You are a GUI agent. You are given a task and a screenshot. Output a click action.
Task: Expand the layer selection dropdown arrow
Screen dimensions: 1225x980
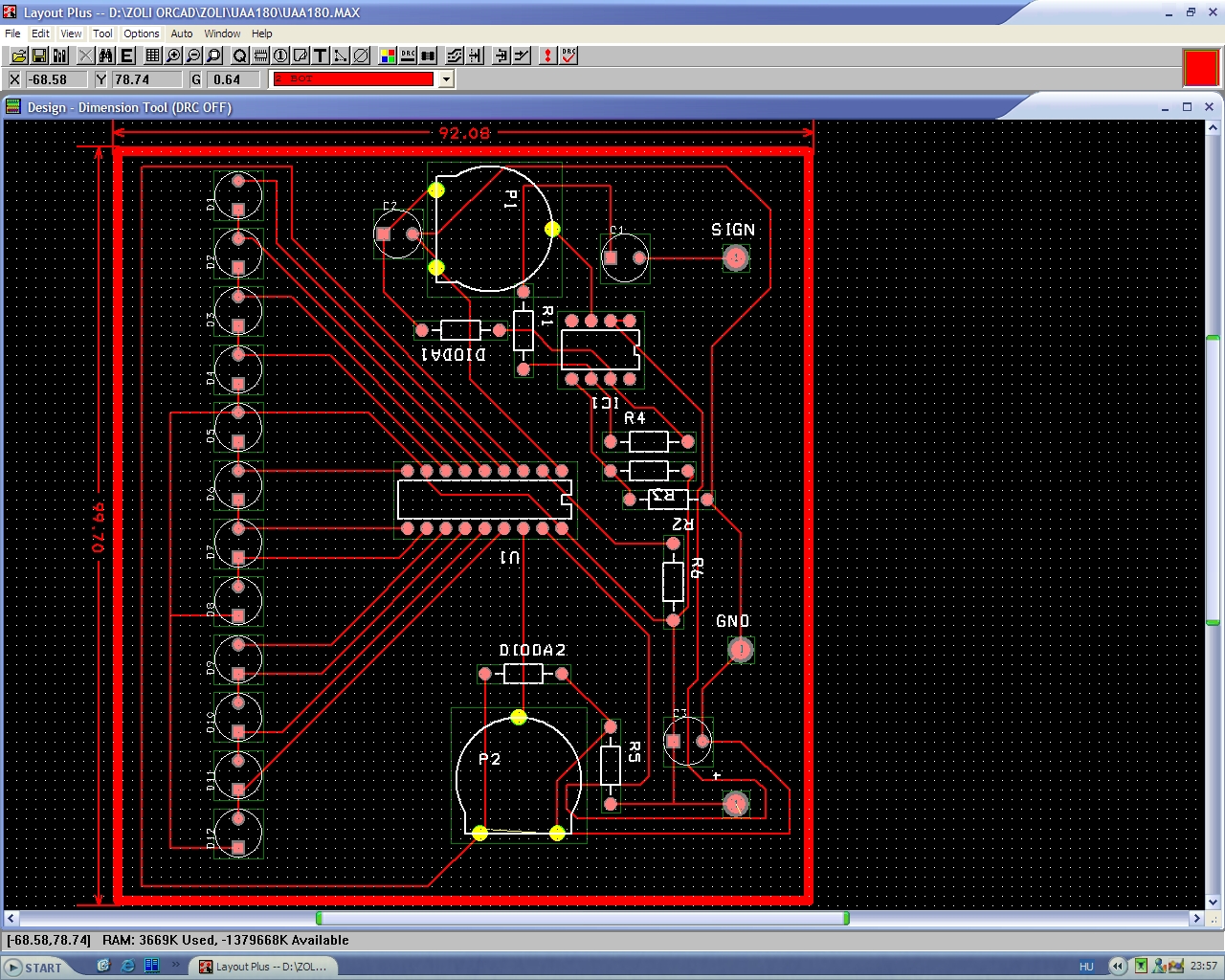click(446, 79)
